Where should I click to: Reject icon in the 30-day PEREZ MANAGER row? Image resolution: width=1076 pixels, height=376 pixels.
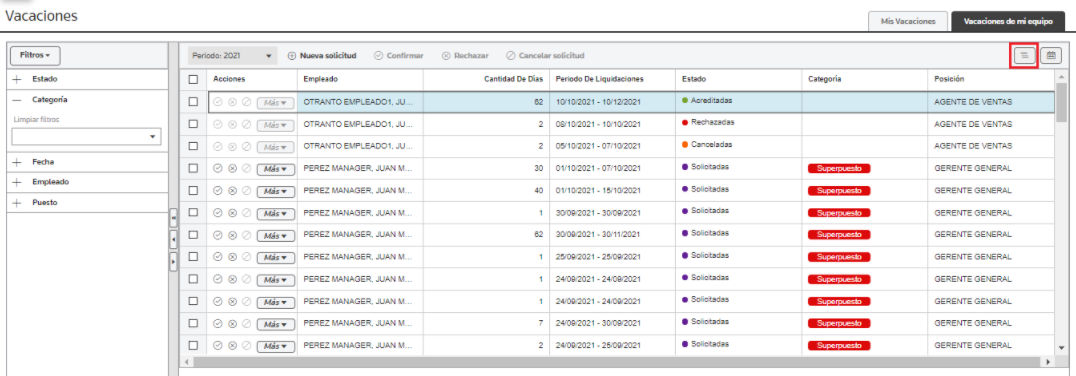[x=232, y=169]
